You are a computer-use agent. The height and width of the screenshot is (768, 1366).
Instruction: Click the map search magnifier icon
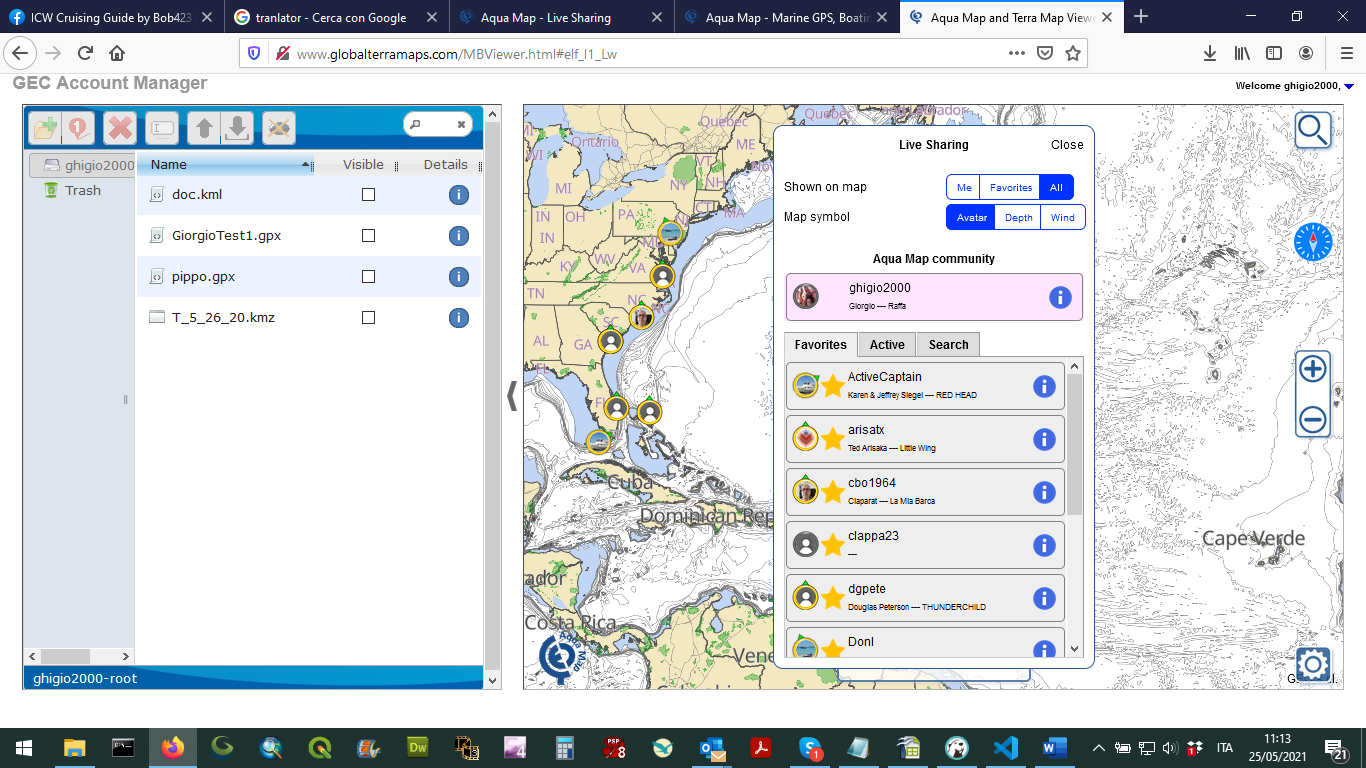point(1313,130)
